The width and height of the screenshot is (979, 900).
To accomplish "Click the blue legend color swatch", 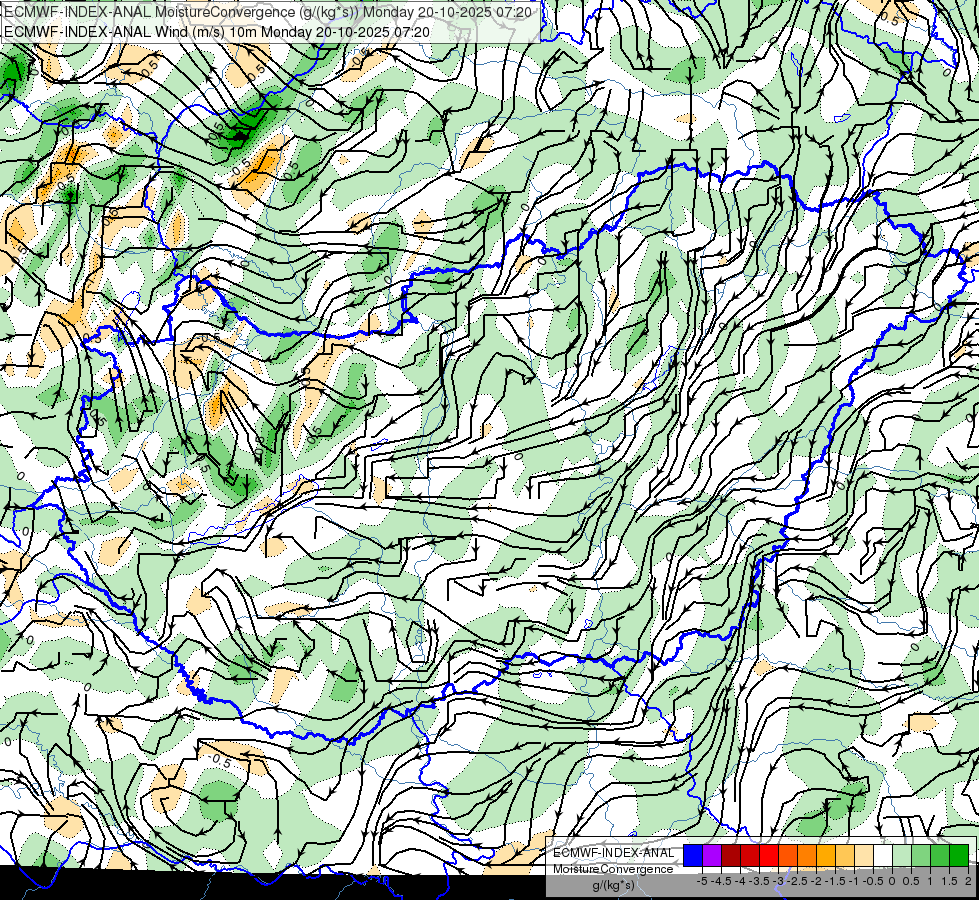I will pos(693,856).
